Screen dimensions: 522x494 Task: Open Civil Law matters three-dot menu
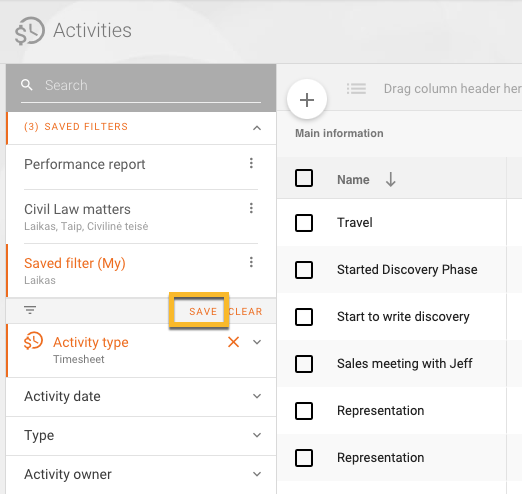coord(251,208)
